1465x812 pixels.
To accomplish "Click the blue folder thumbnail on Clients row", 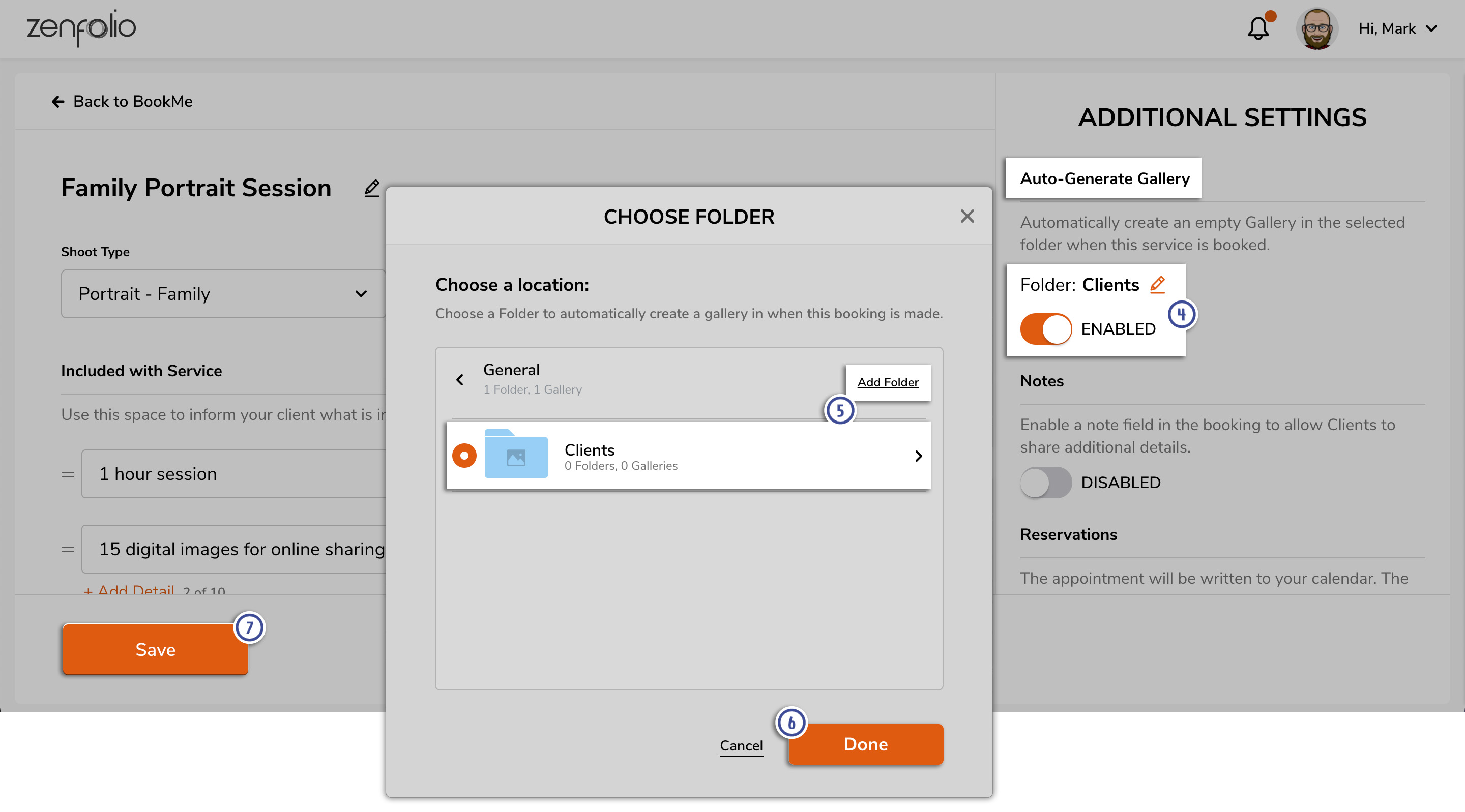I will [x=516, y=456].
